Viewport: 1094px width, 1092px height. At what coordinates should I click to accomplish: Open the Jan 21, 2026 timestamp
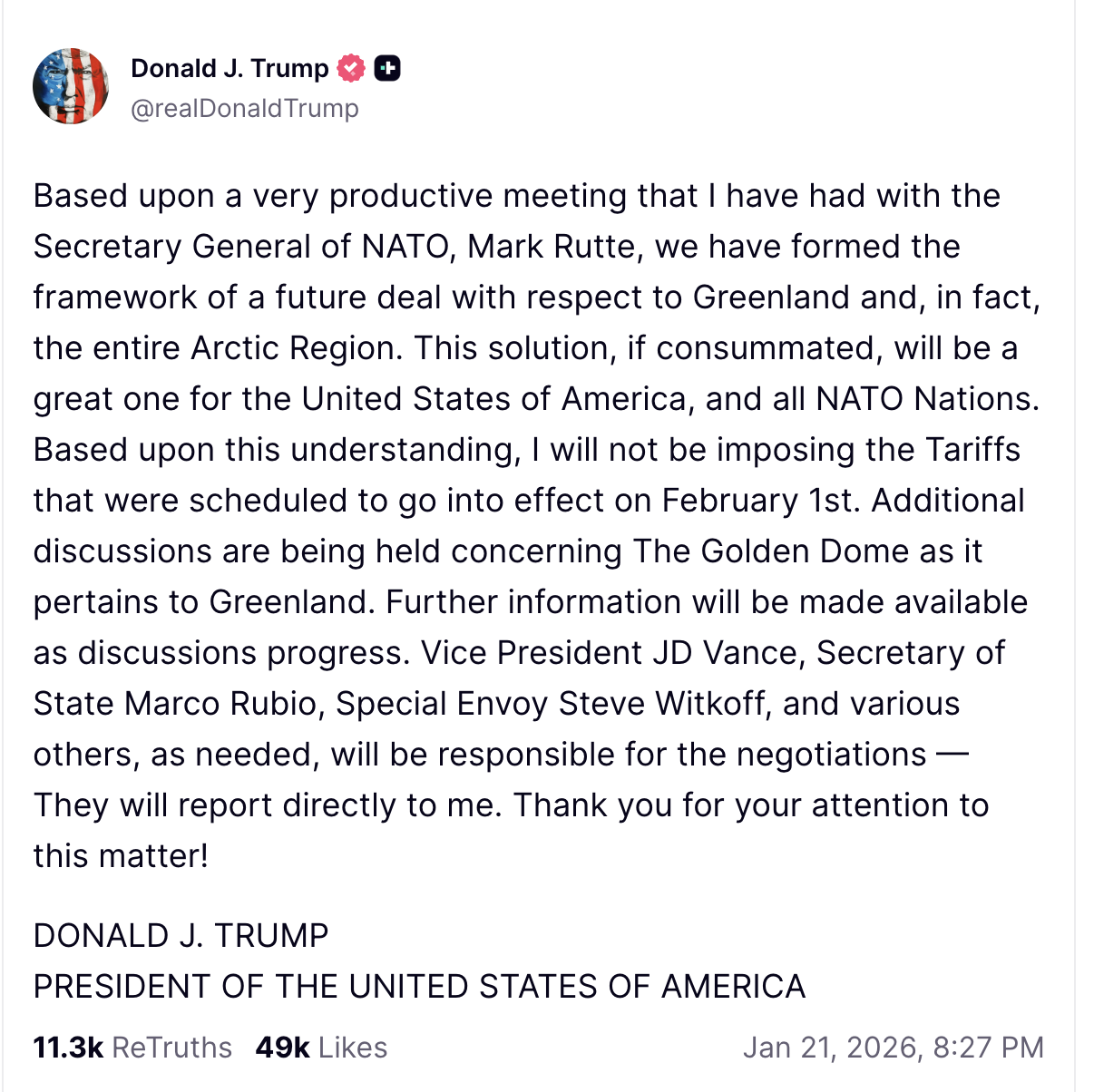[x=893, y=1048]
